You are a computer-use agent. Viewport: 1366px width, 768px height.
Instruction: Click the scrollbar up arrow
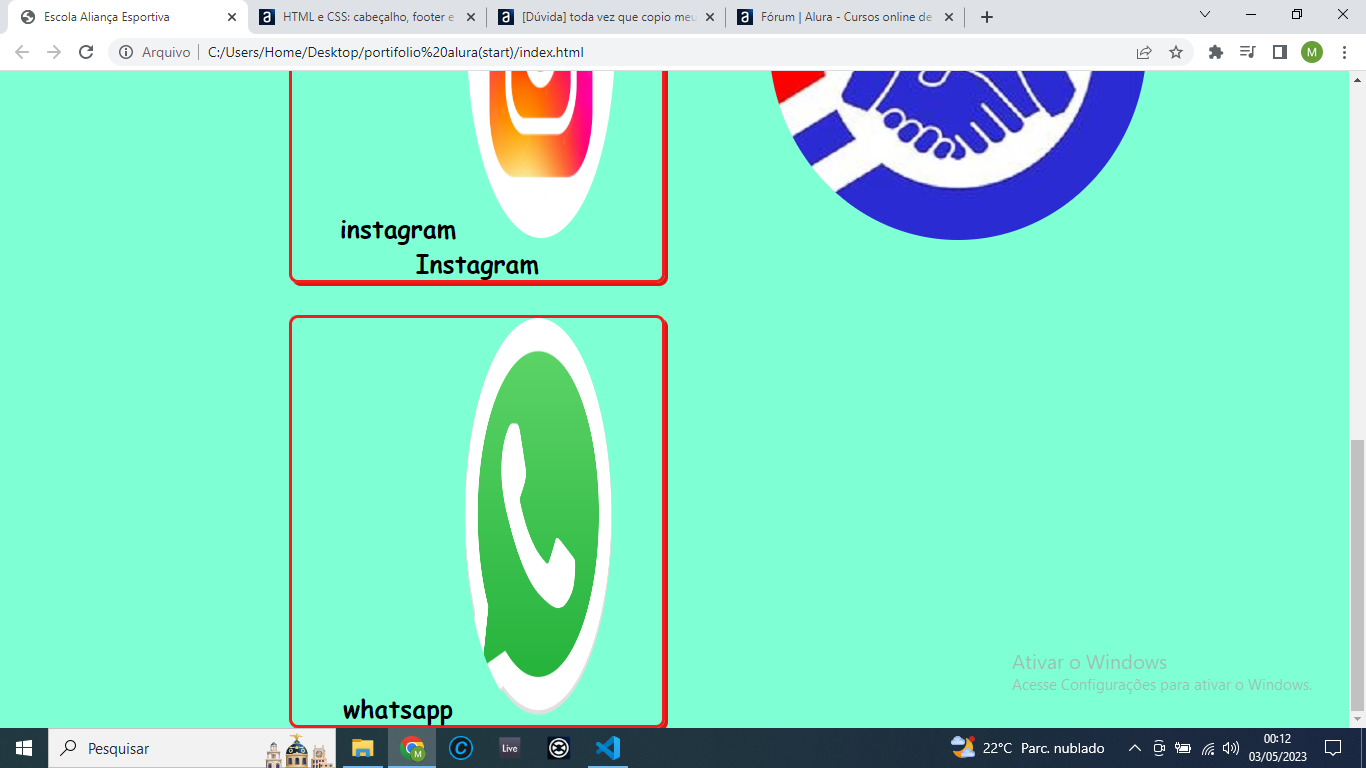click(1357, 79)
